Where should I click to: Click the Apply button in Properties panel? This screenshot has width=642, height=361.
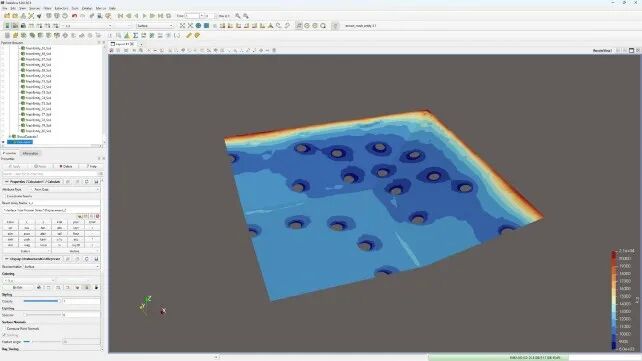tap(14, 167)
